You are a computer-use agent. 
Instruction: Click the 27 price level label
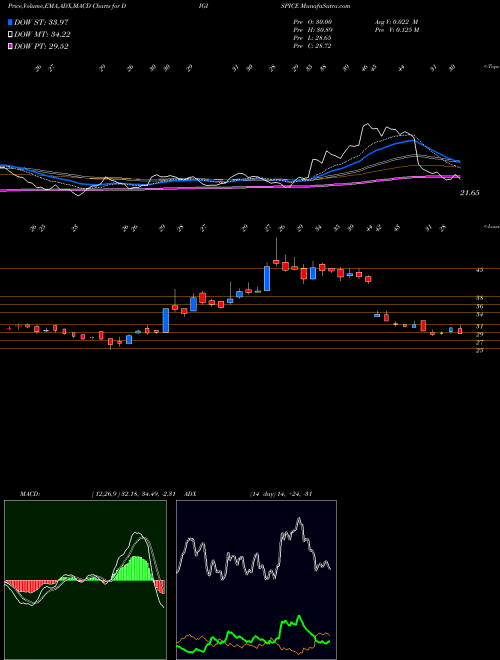pyautogui.click(x=479, y=343)
